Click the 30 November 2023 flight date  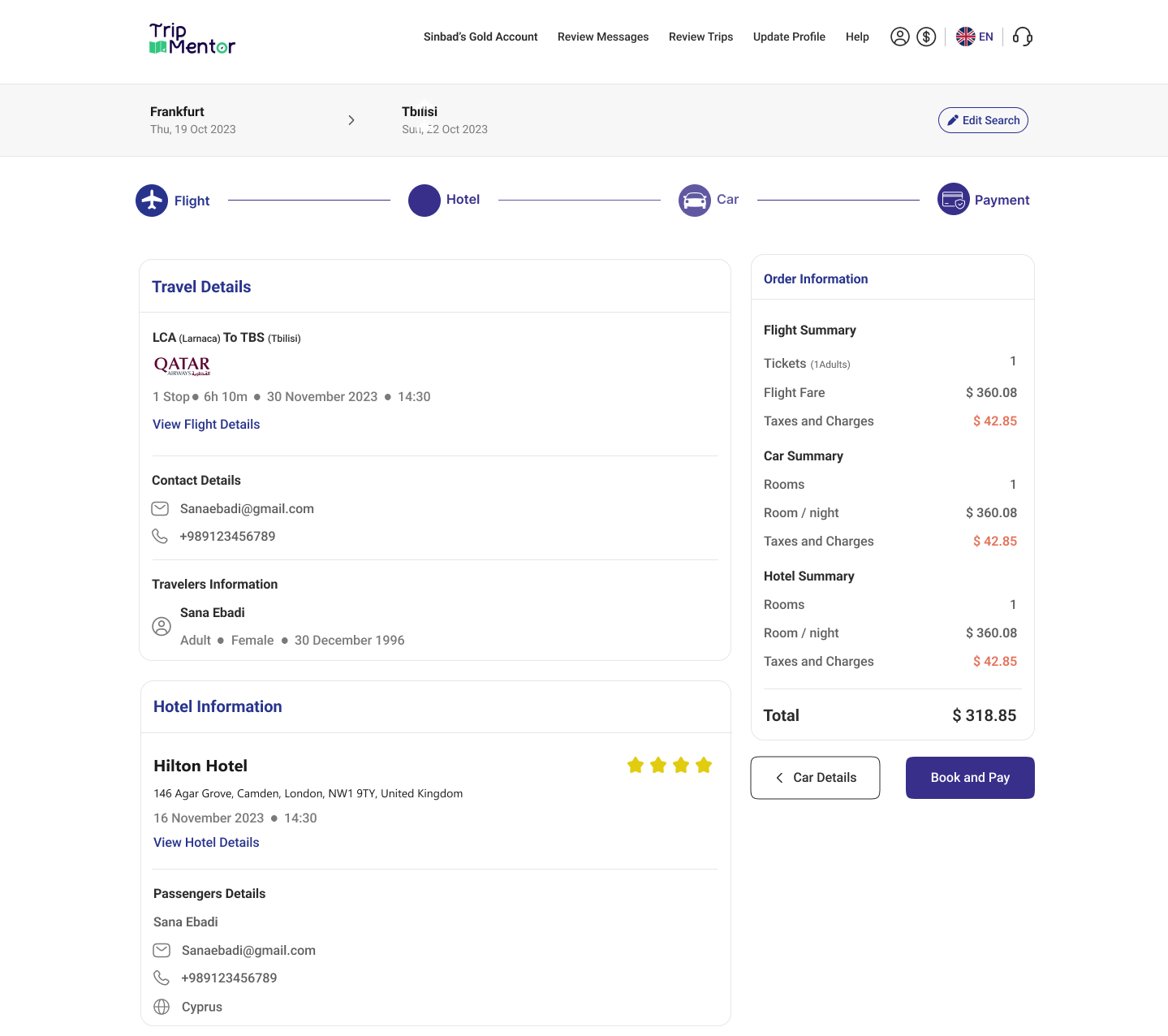click(x=322, y=396)
